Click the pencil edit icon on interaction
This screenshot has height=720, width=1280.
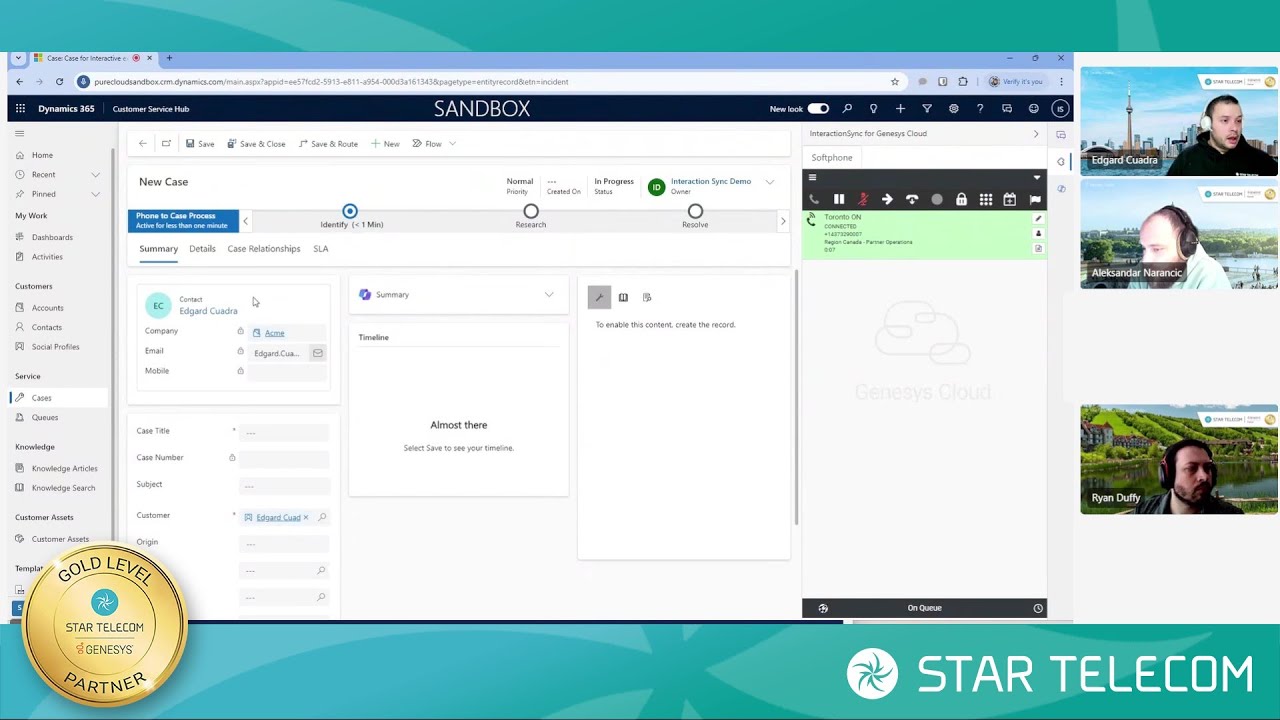pyautogui.click(x=1038, y=218)
